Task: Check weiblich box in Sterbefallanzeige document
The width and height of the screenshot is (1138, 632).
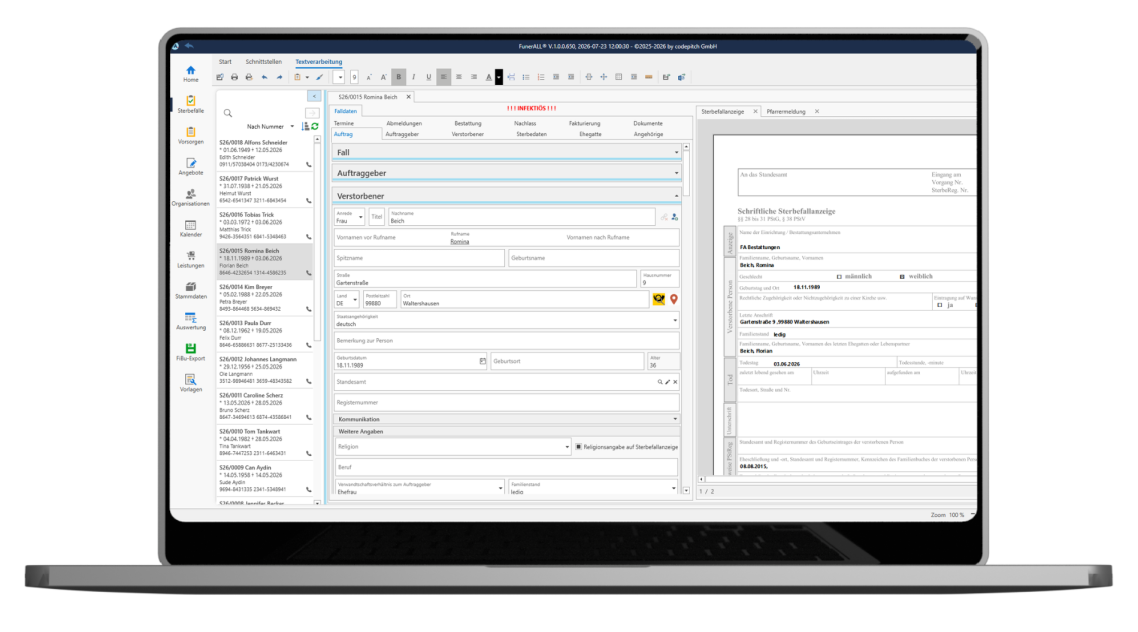Action: 902,276
